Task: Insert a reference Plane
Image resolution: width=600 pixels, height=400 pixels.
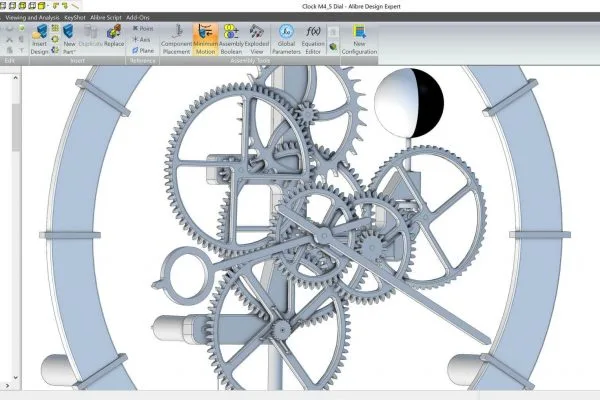Action: (x=143, y=51)
